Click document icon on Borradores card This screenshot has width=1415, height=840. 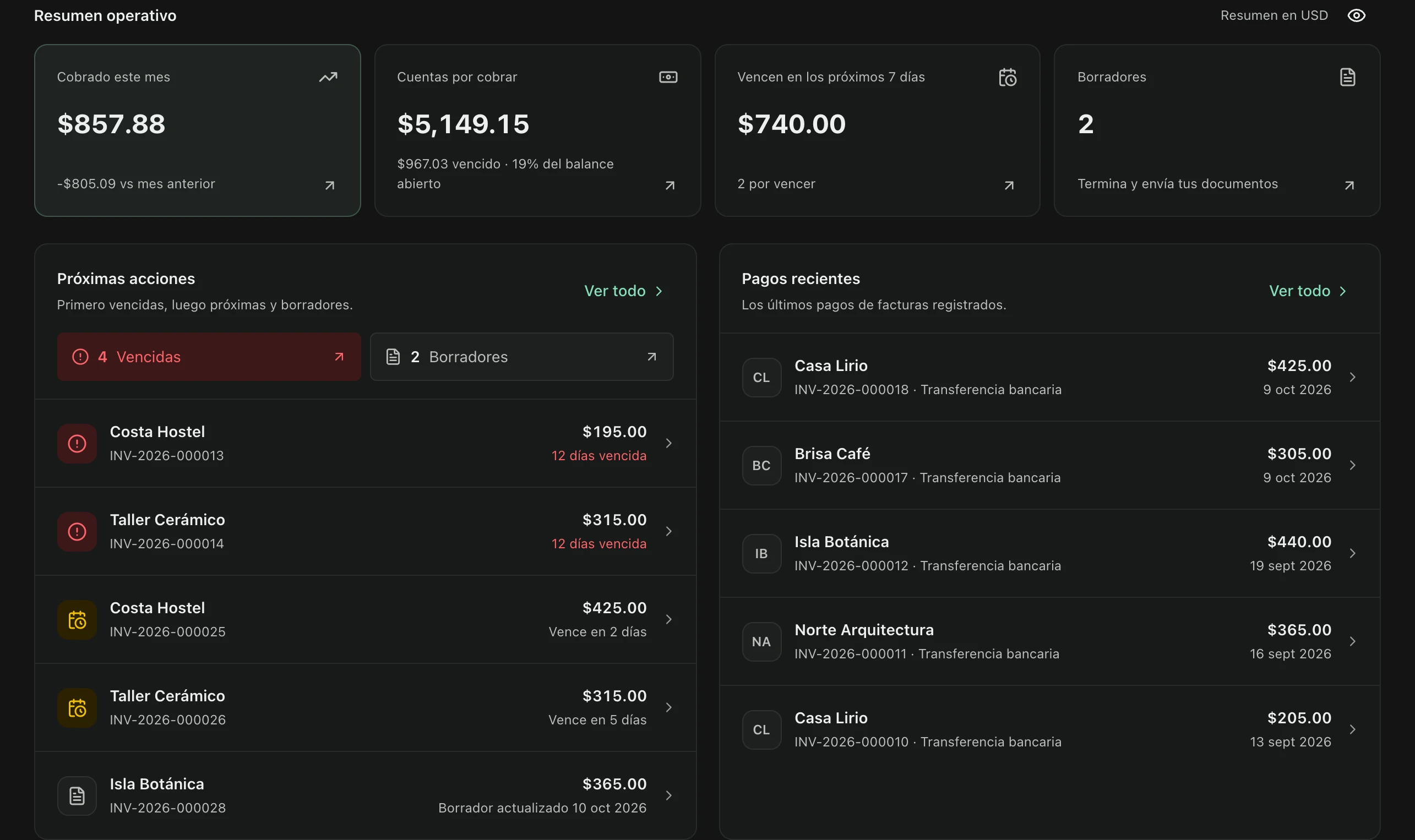coord(1348,77)
